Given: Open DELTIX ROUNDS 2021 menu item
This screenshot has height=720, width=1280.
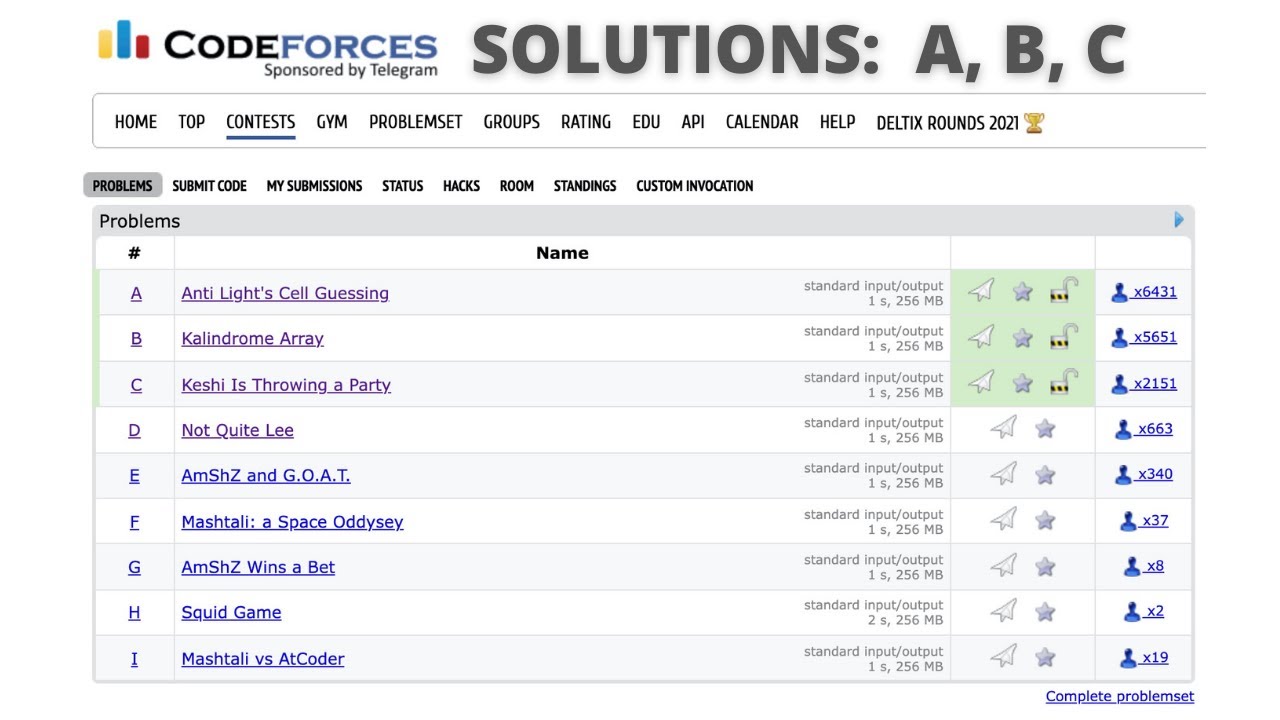Looking at the screenshot, I should [960, 123].
